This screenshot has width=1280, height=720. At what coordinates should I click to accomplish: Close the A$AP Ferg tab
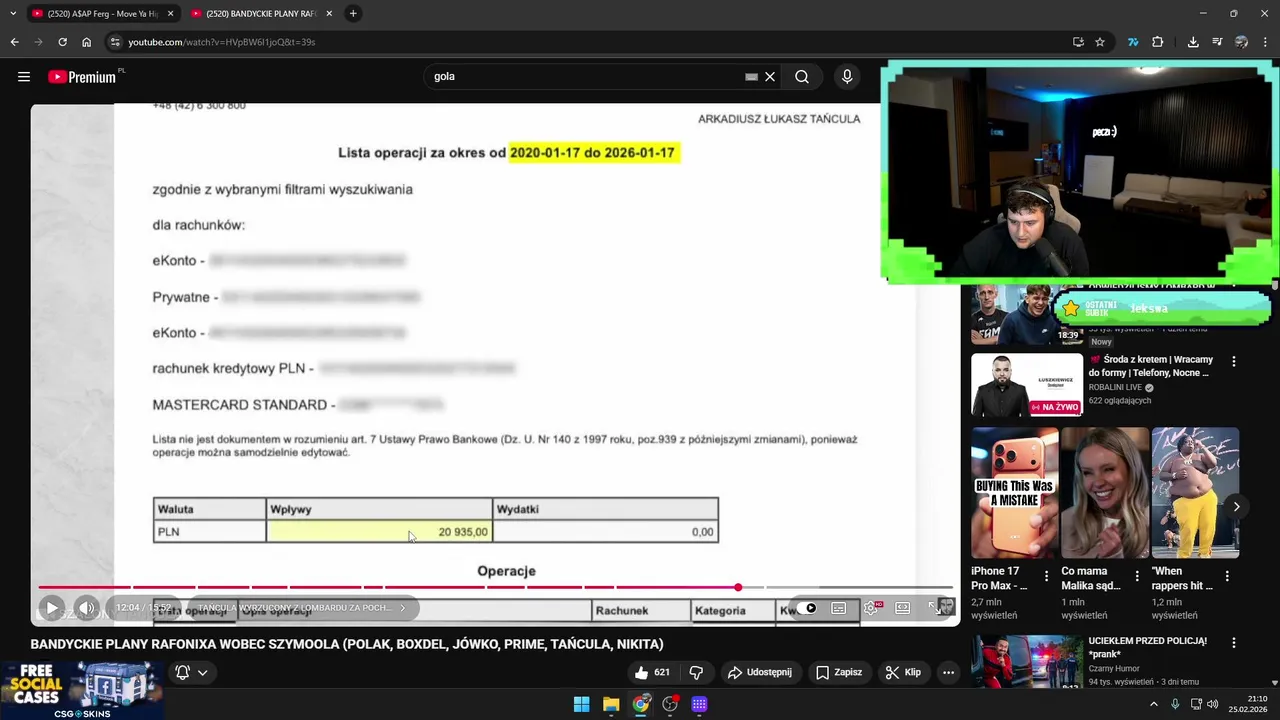point(170,14)
